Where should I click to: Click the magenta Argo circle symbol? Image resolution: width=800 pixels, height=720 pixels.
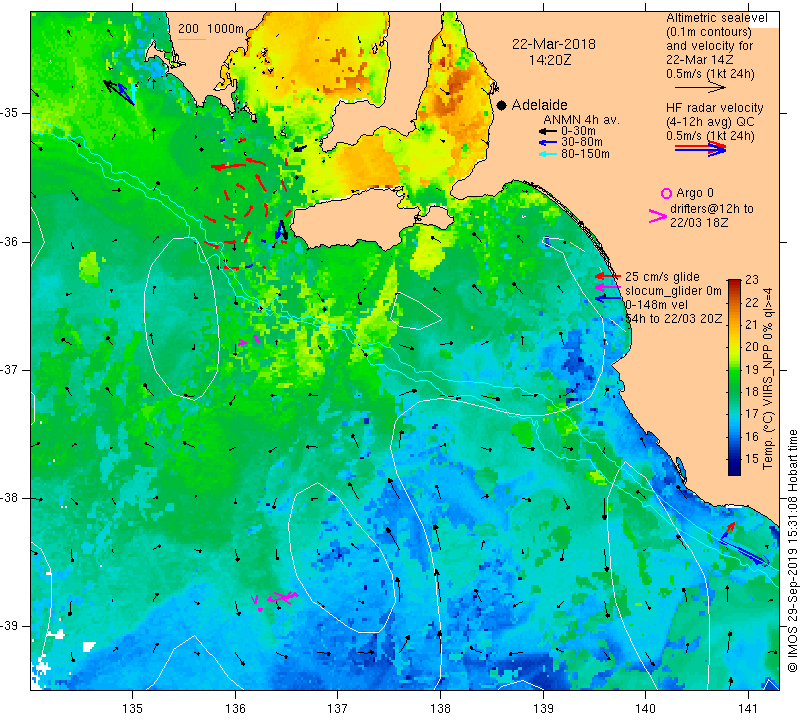click(666, 193)
